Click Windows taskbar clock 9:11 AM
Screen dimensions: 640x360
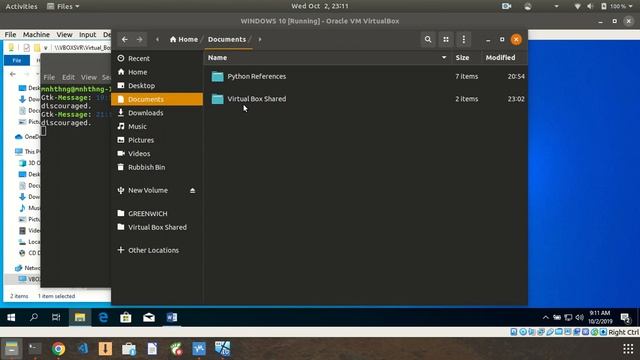600,317
